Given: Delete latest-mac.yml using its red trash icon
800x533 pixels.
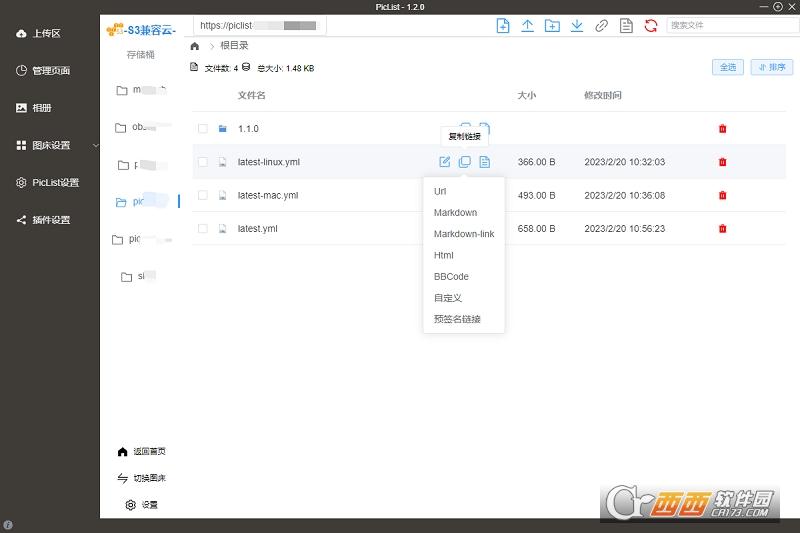Looking at the screenshot, I should 722,195.
